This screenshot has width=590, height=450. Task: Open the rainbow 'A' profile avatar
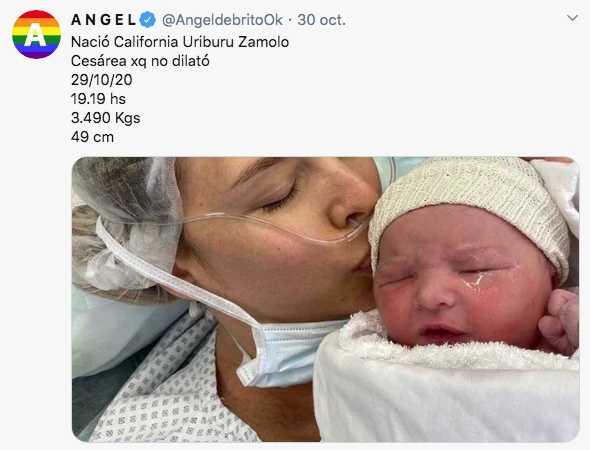tap(36, 34)
